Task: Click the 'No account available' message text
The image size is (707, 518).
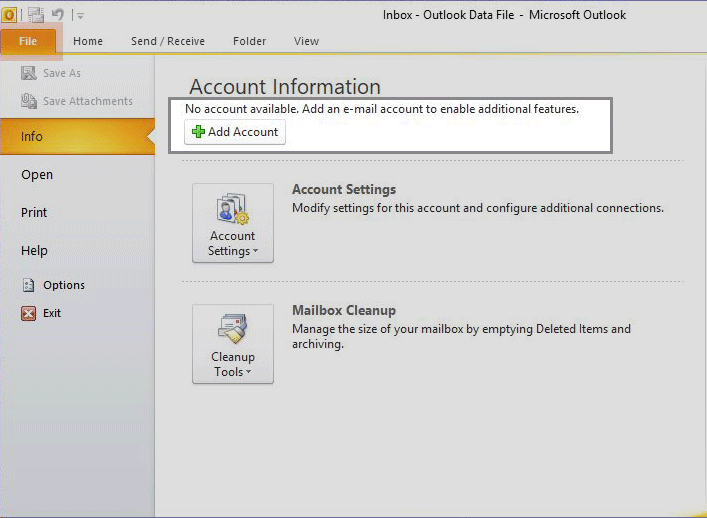Action: (382, 109)
